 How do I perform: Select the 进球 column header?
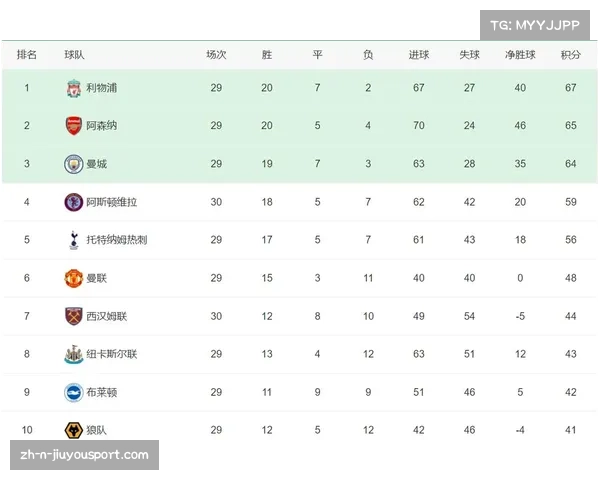pos(419,55)
